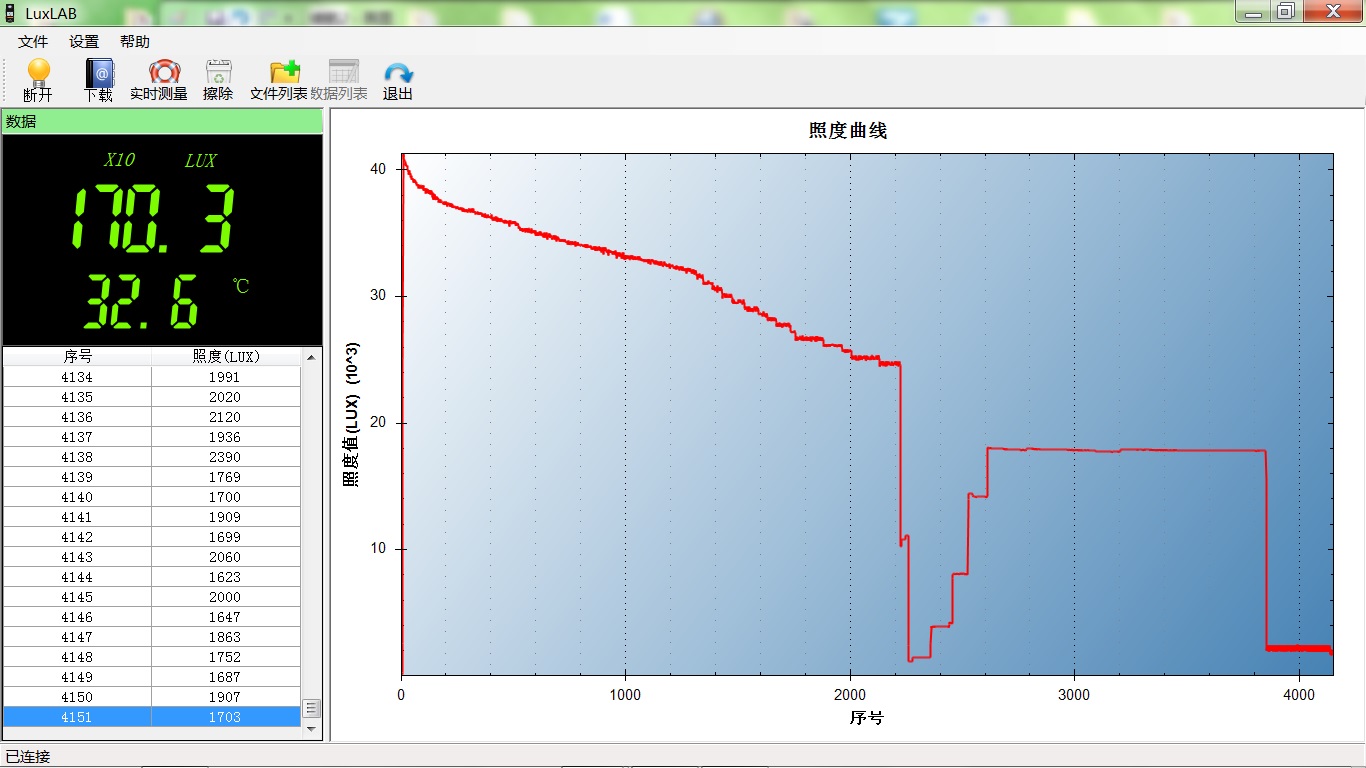Select row 4147 in data table

pos(152,637)
